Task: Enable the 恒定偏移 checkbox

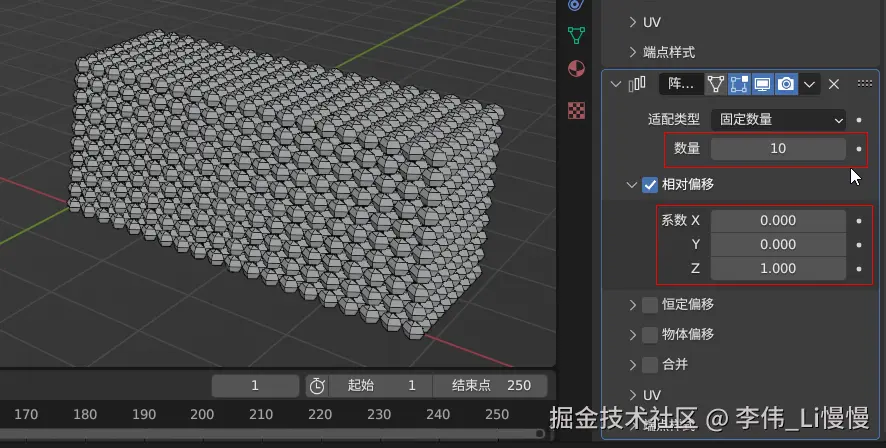Action: coord(650,305)
